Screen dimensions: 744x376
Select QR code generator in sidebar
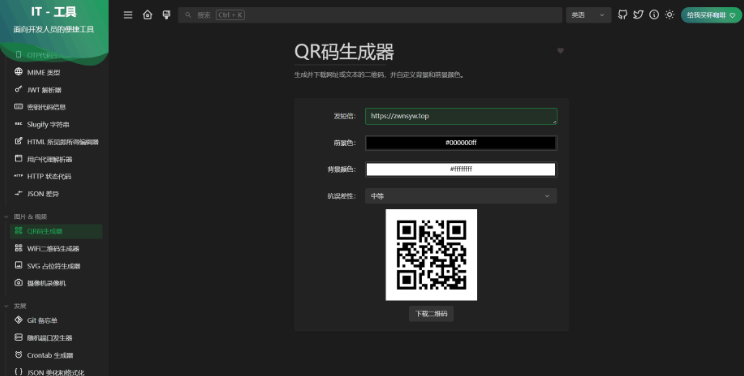[x=56, y=231]
